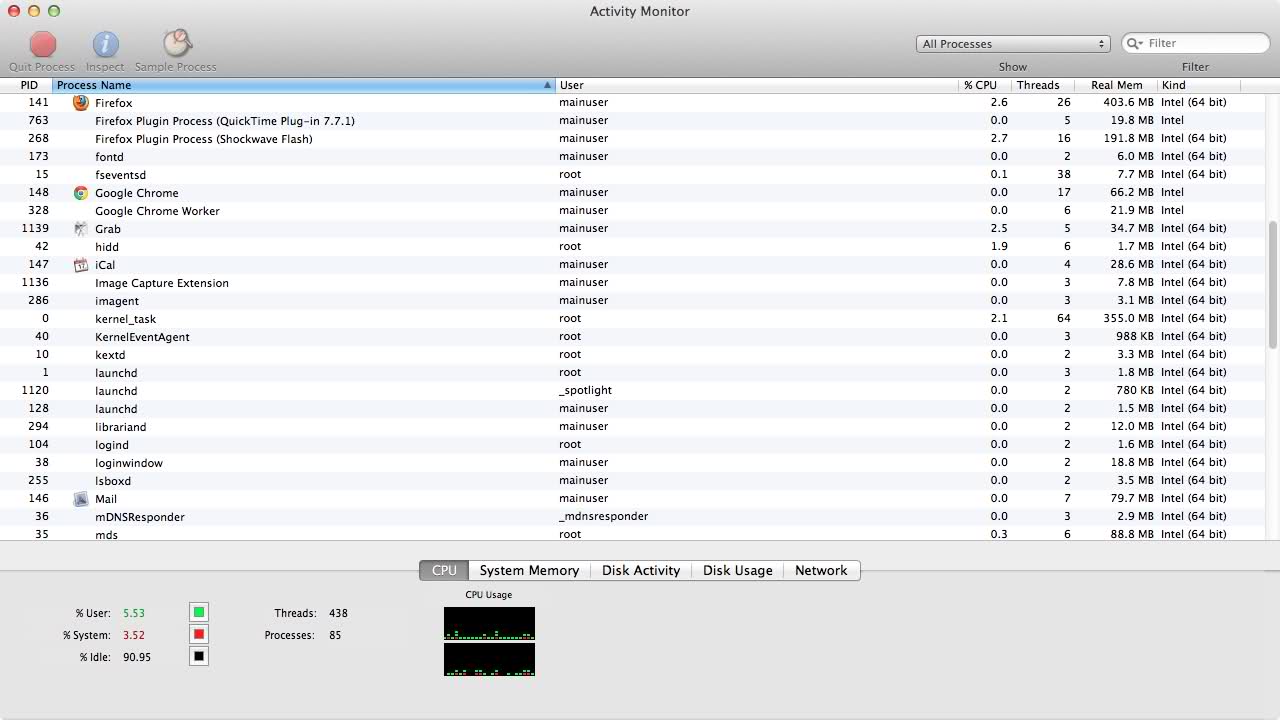Switch to the CPU tab

coord(444,570)
